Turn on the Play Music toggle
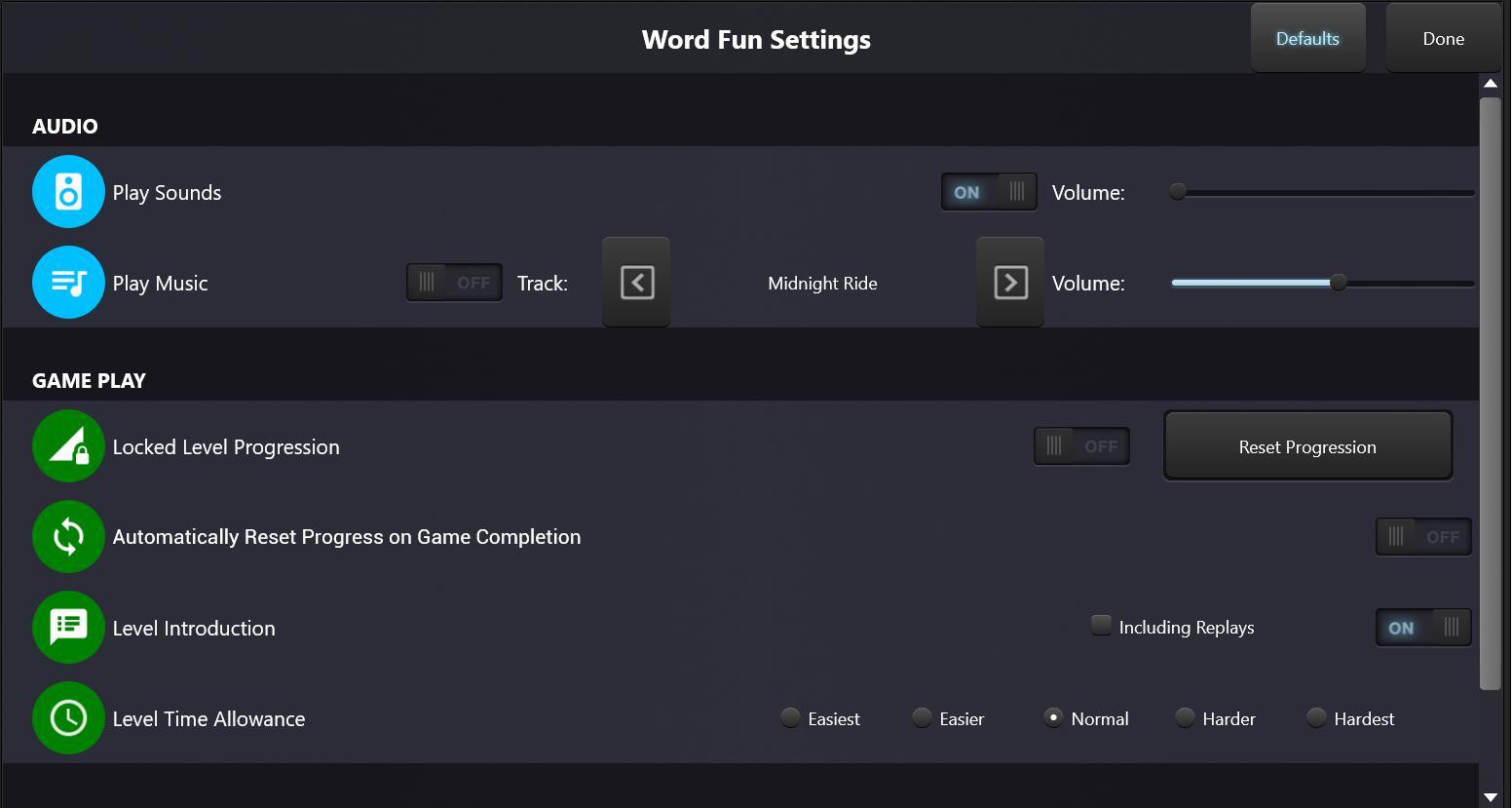Screen dimensions: 1512x808 coord(455,283)
